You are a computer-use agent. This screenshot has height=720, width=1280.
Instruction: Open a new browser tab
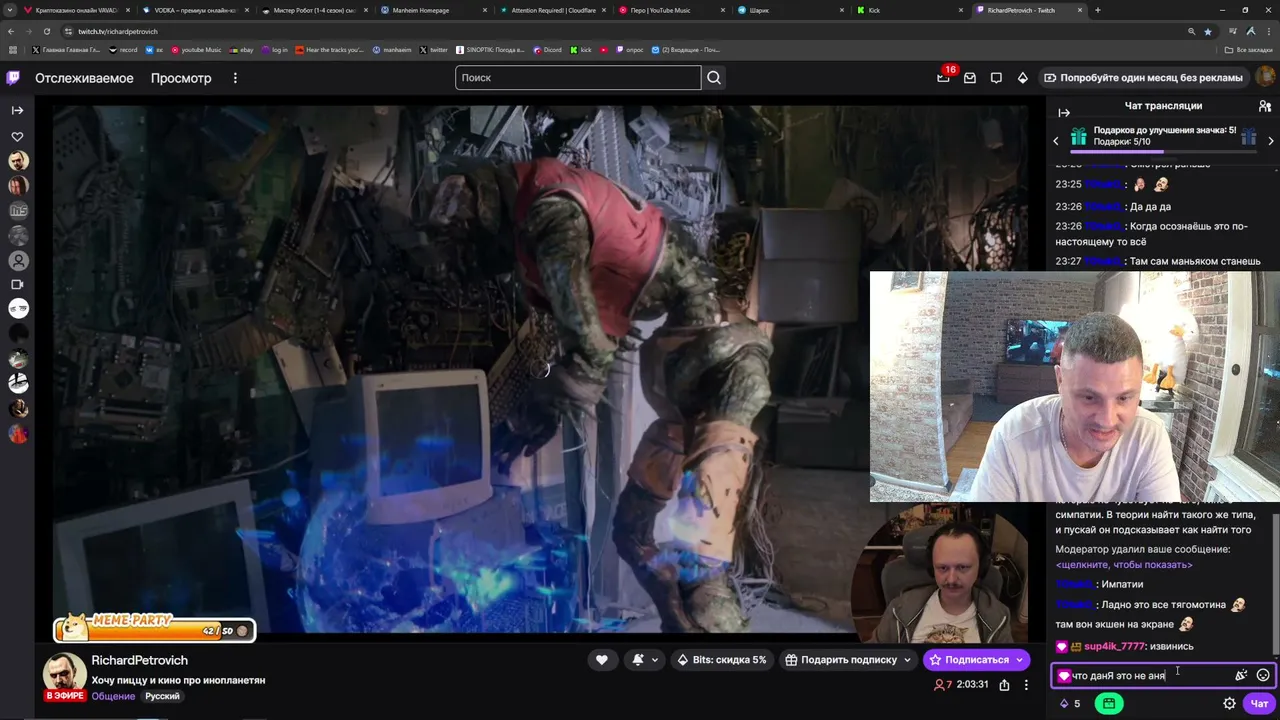click(x=1098, y=10)
